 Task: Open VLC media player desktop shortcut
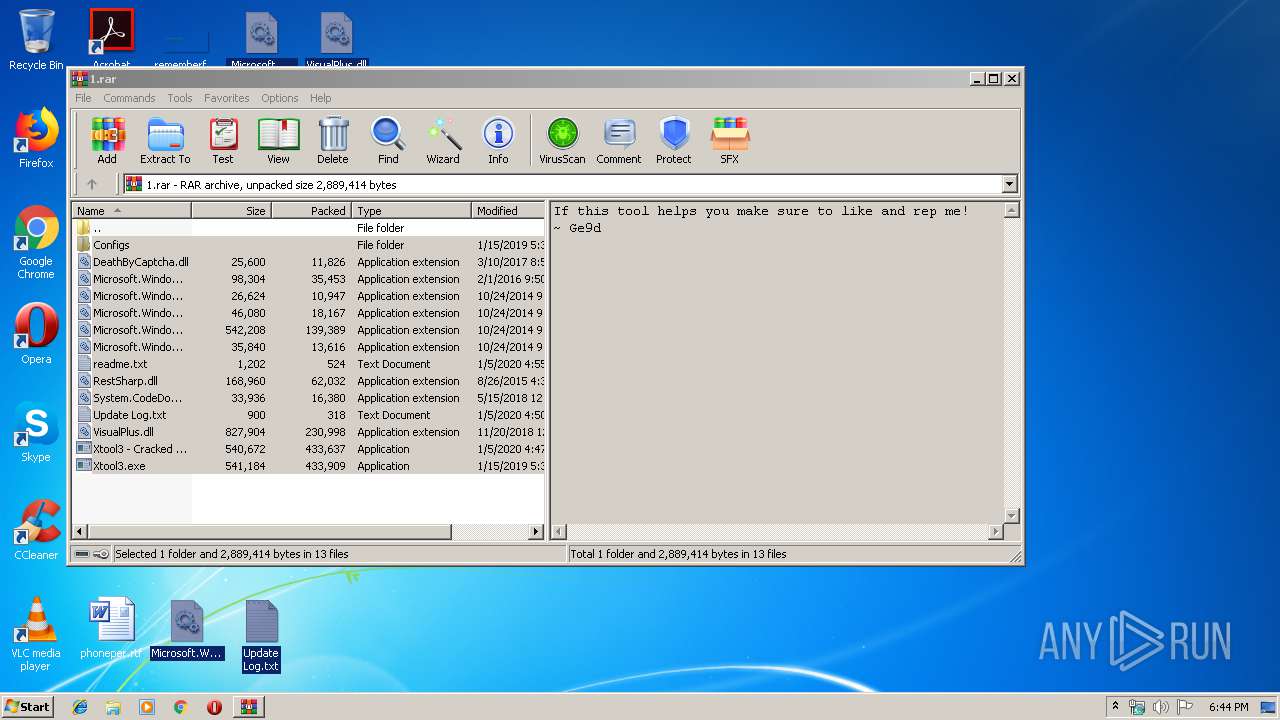[36, 634]
